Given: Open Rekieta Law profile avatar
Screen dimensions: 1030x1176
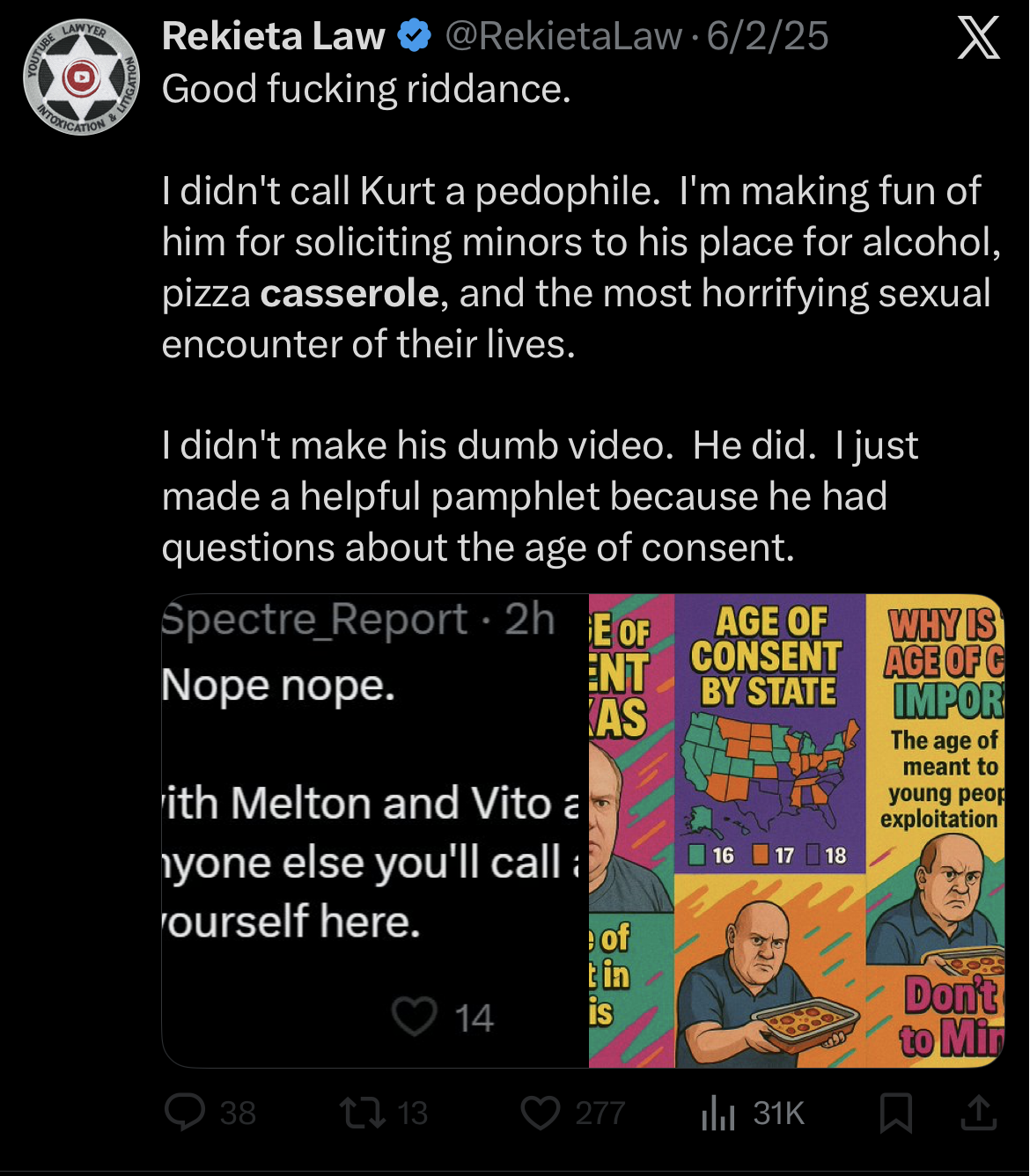Looking at the screenshot, I should pos(81,77).
